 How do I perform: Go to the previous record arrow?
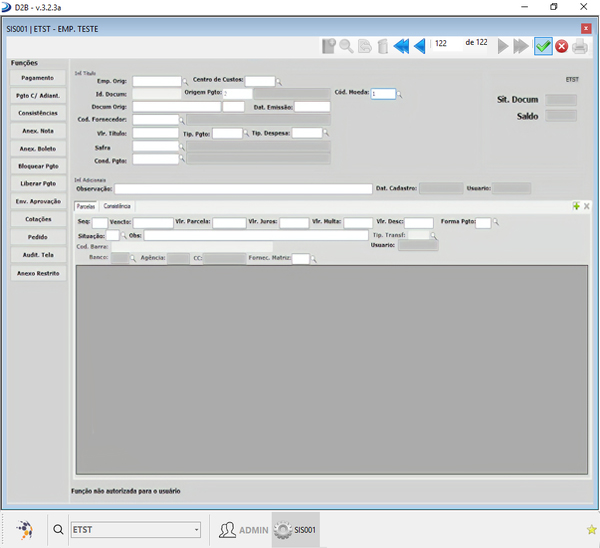pyautogui.click(x=420, y=46)
